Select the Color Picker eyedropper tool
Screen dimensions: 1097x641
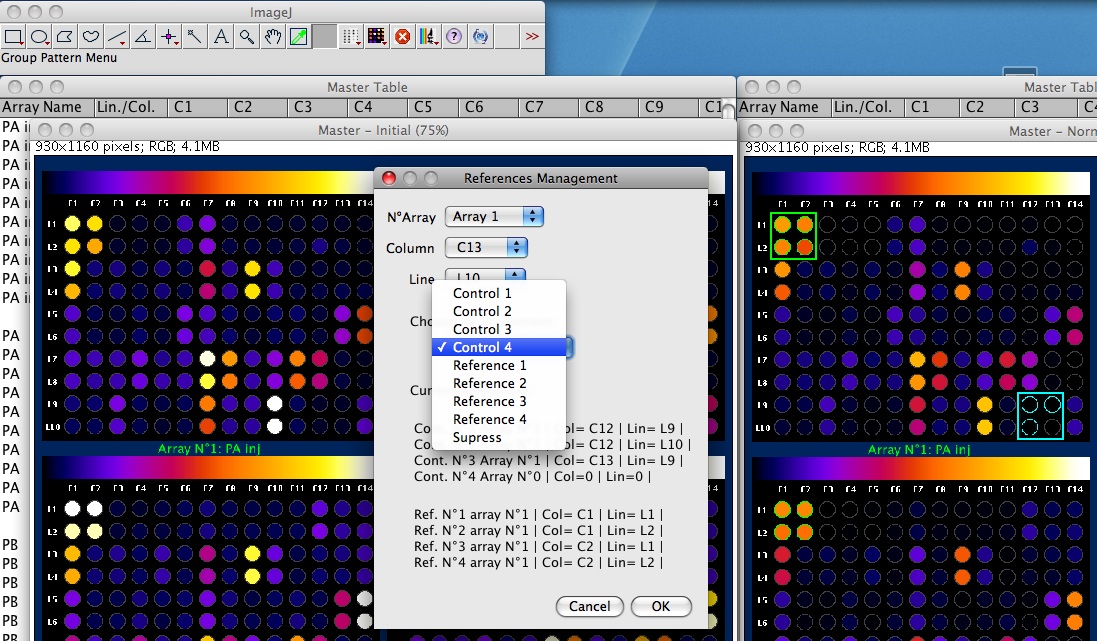(x=298, y=36)
